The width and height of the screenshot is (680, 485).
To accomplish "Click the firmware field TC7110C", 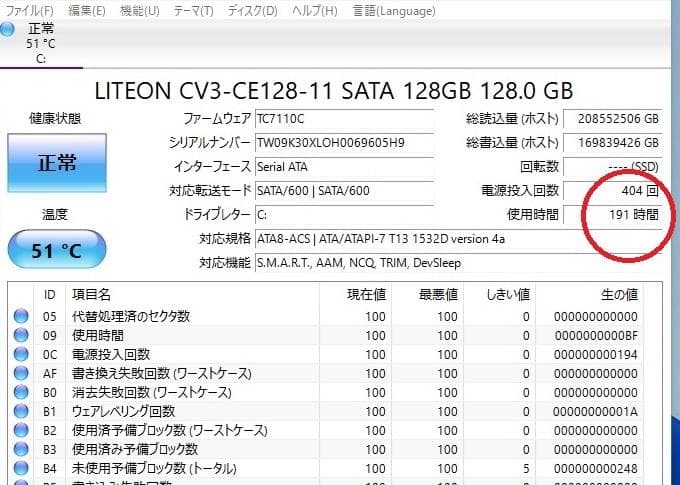I will pos(344,118).
